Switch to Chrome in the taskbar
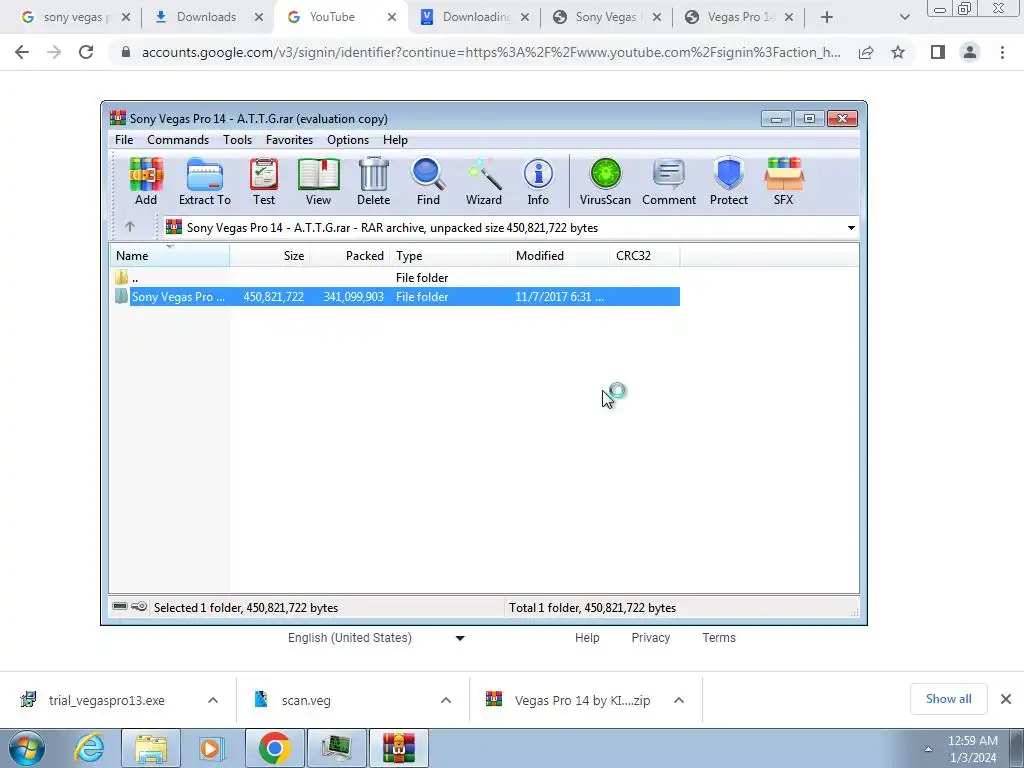Screen dimensions: 1024x768 coord(274,748)
